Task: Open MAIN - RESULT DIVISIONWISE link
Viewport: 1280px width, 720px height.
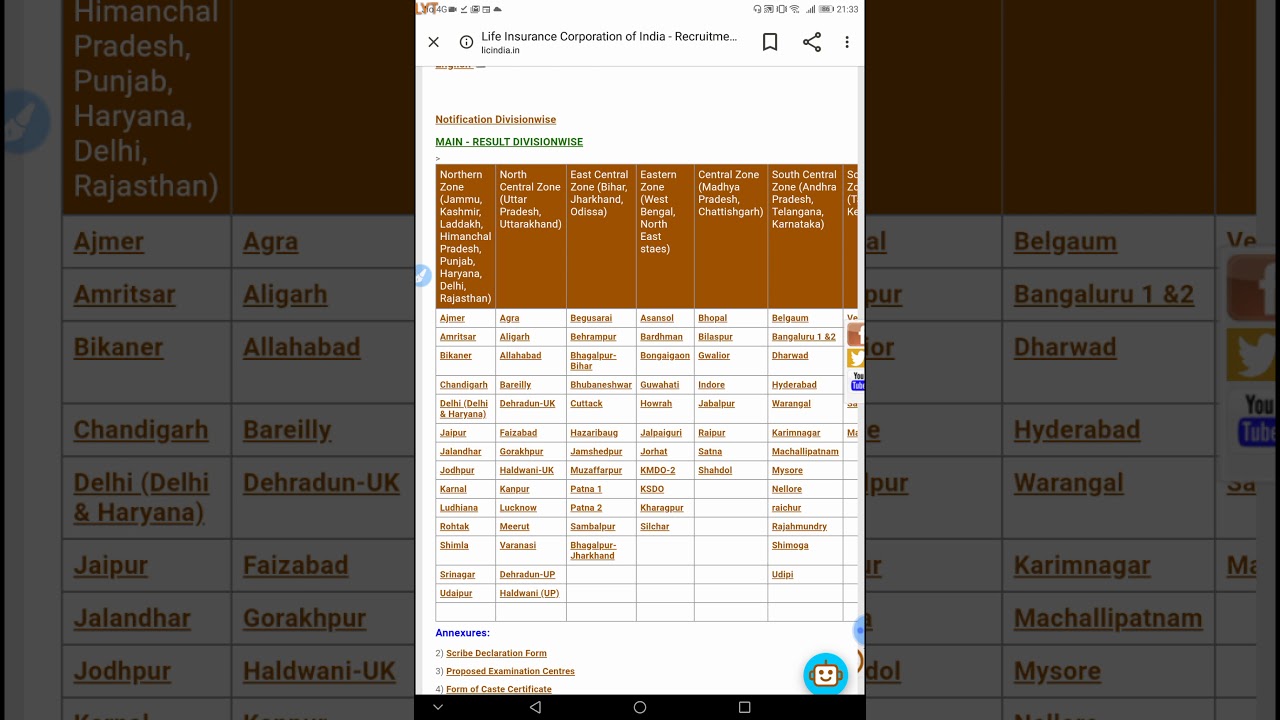Action: click(509, 142)
